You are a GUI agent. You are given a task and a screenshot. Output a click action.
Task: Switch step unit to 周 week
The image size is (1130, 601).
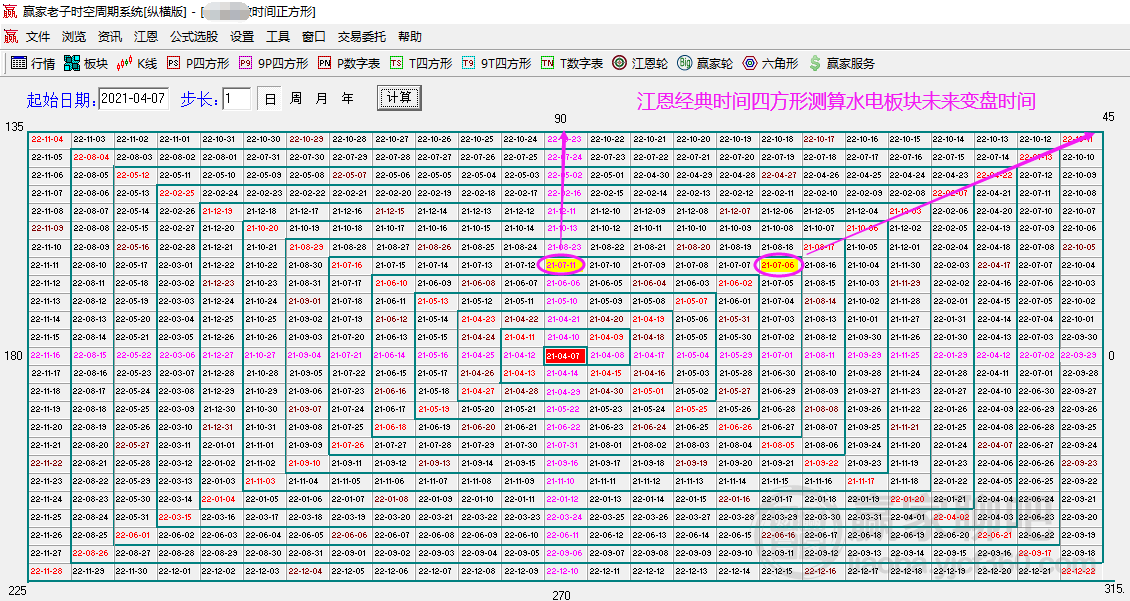click(295, 99)
